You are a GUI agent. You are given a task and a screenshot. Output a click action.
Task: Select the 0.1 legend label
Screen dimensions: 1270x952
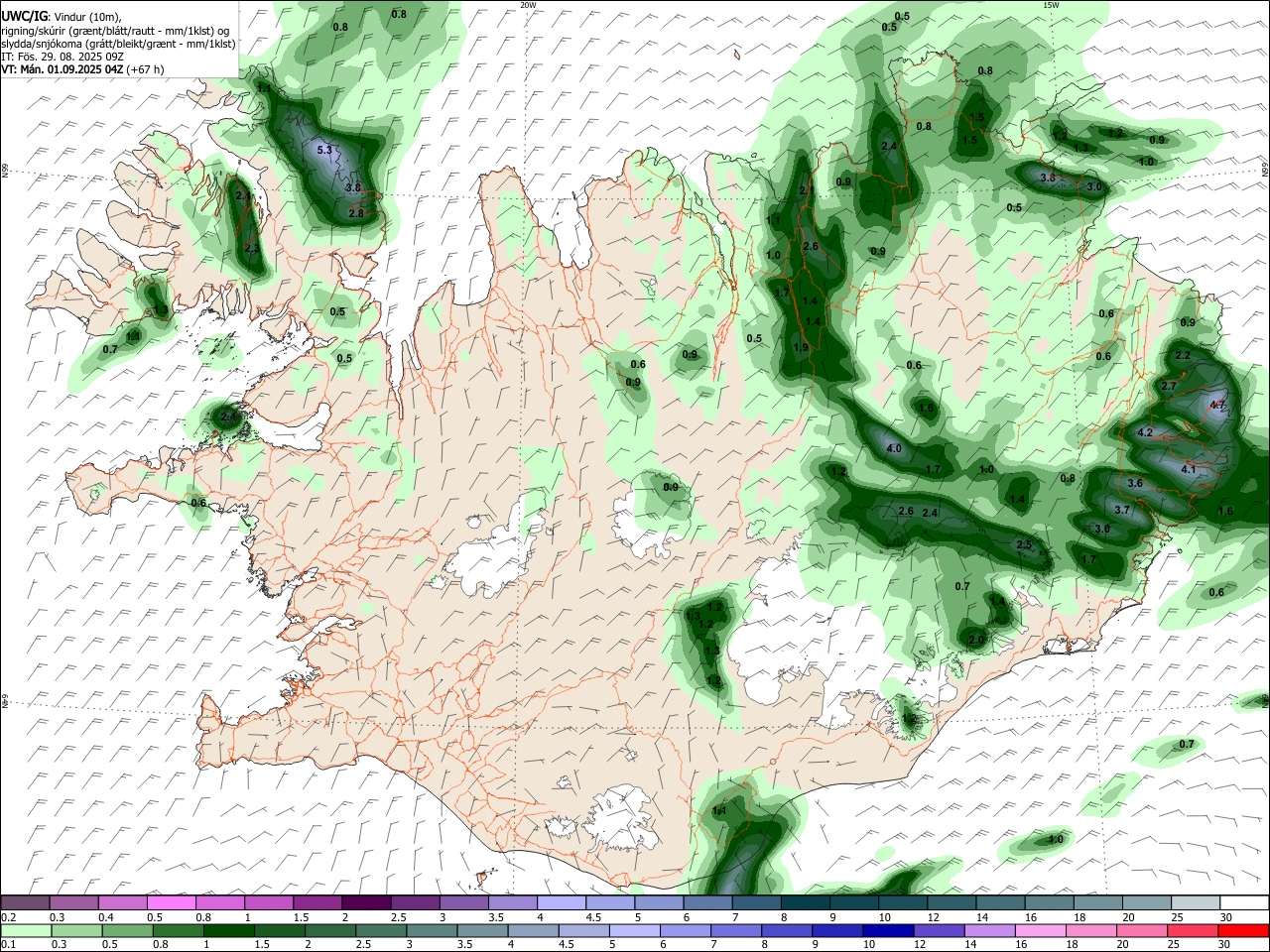[8, 945]
